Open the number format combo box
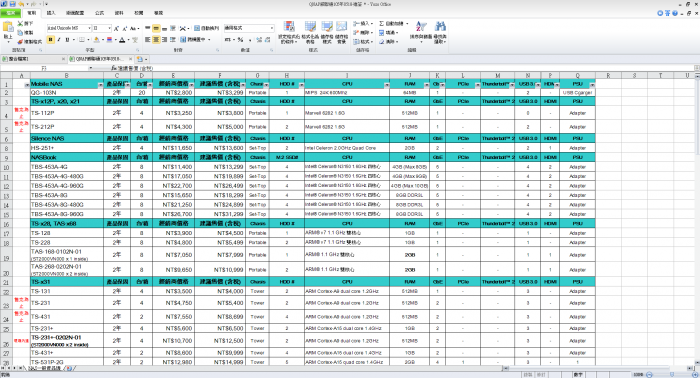Screen dimensions: 700x378 point(249,28)
